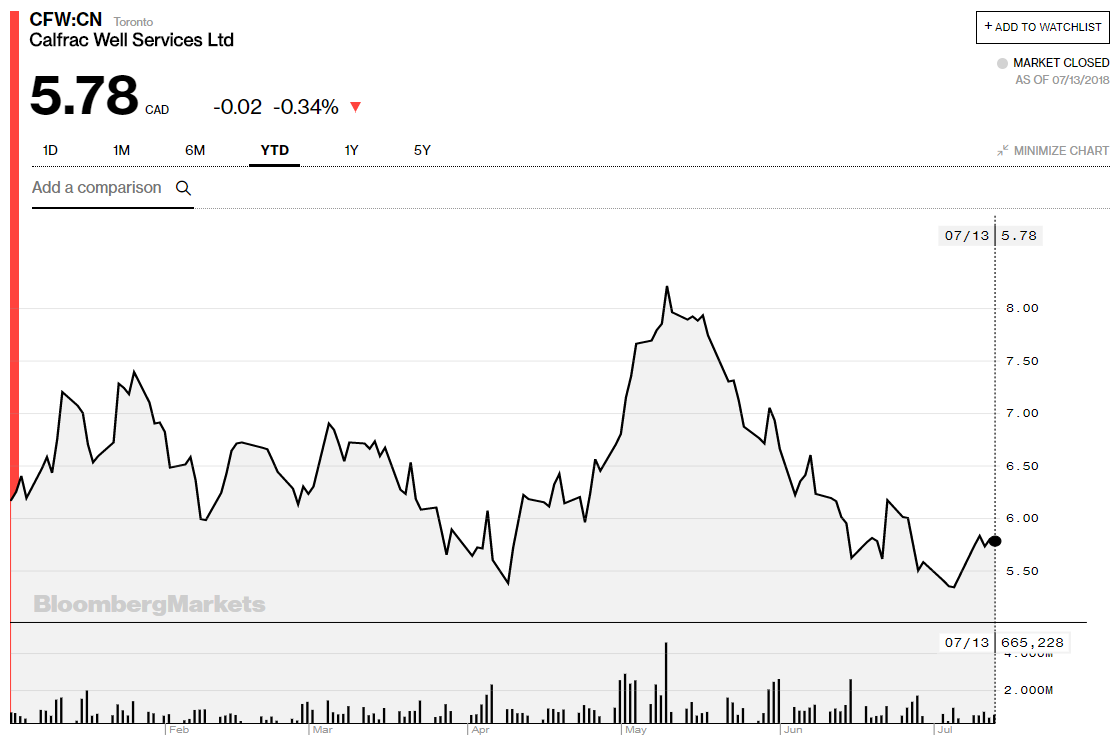Screen dimensions: 1117x742
Task: Click the May x-axis label
Action: point(635,730)
